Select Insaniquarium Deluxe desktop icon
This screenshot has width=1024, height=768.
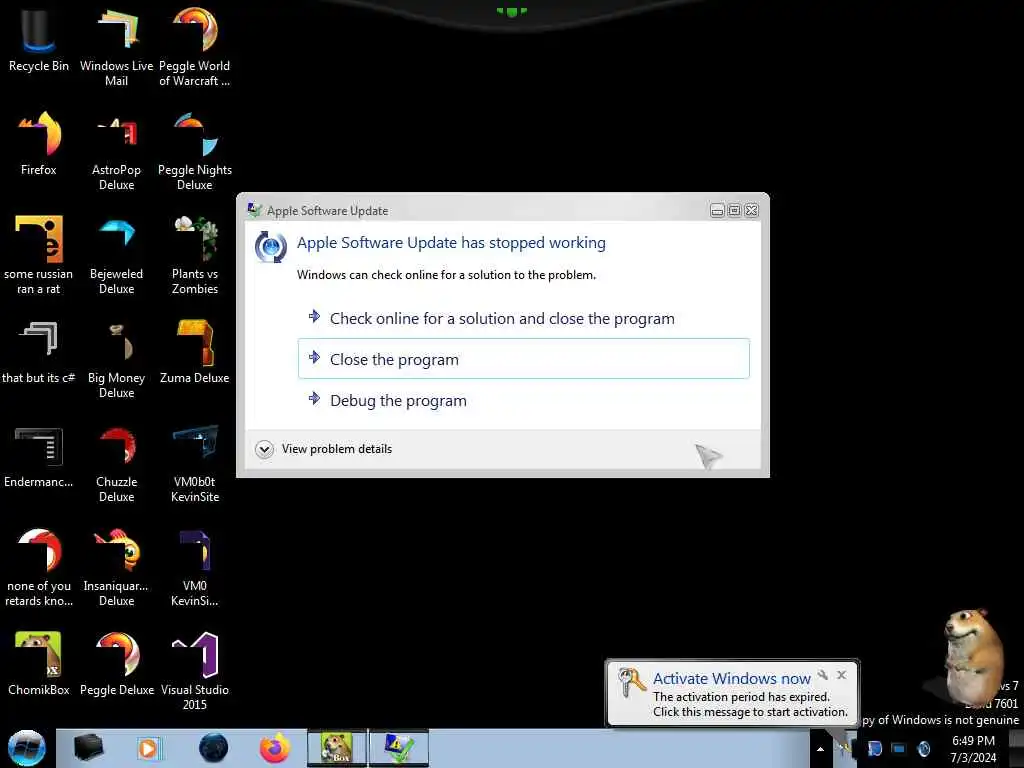pyautogui.click(x=116, y=567)
